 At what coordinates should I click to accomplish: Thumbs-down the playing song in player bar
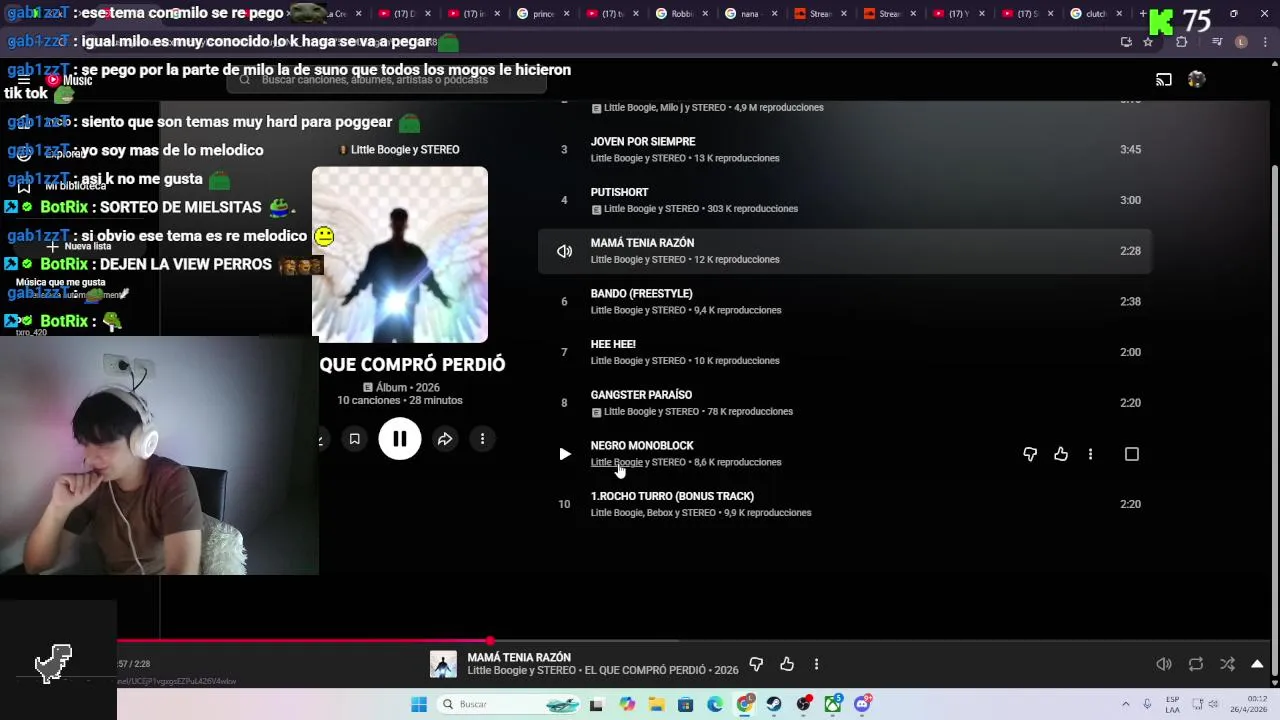coord(756,664)
